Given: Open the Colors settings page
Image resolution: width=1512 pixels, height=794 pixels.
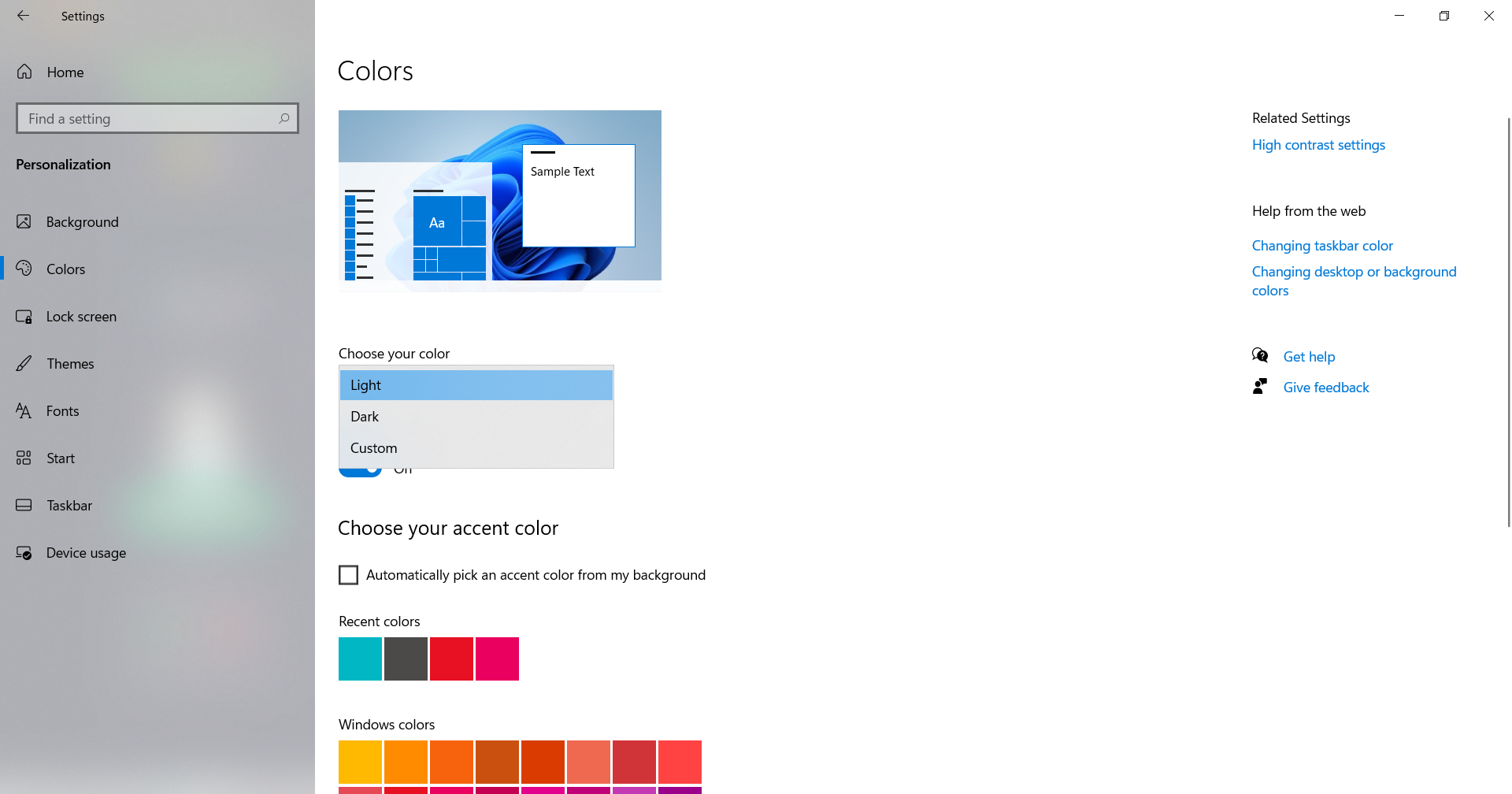Looking at the screenshot, I should pyautogui.click(x=157, y=269).
